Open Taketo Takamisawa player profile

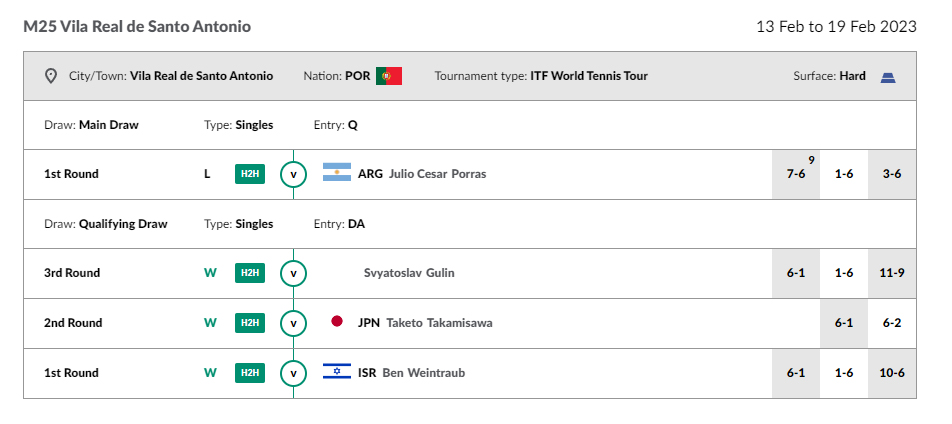point(439,323)
